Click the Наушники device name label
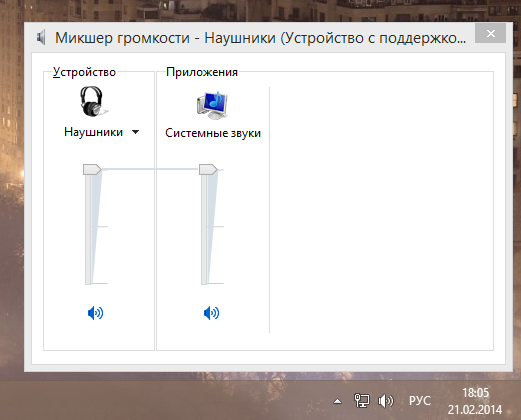 tap(93, 132)
